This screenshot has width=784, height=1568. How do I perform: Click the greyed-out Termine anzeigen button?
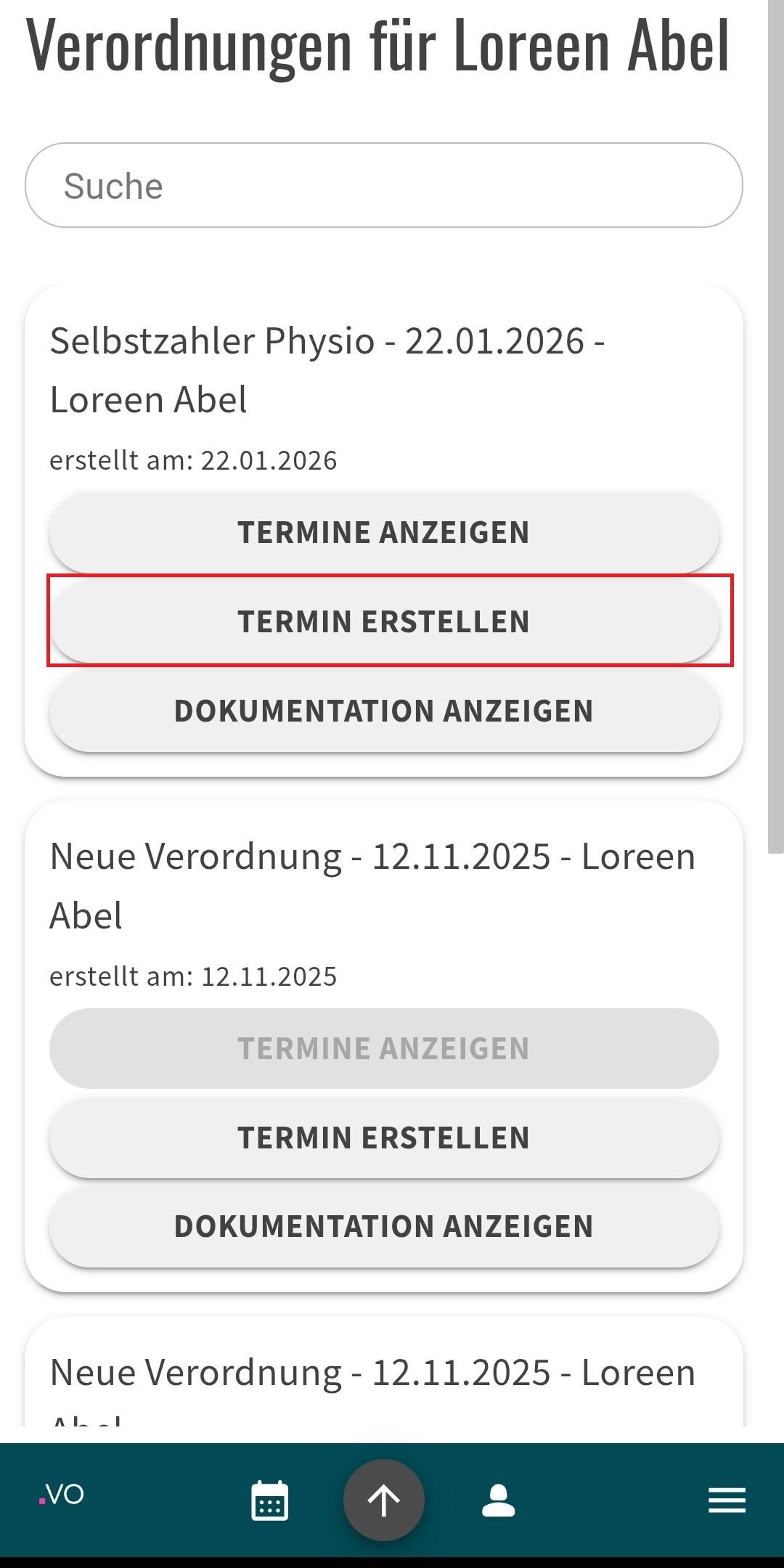383,1048
